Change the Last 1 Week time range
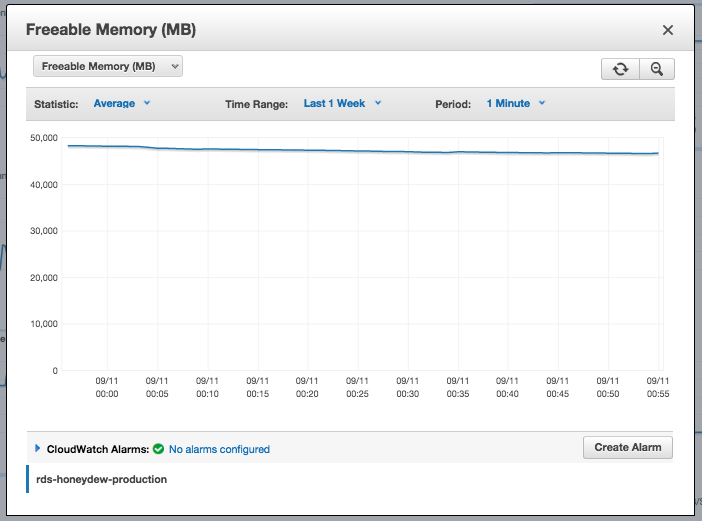Image resolution: width=702 pixels, height=521 pixels. [342, 103]
